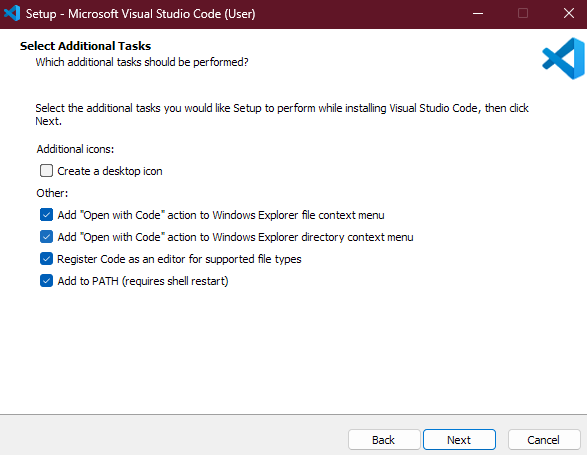The height and width of the screenshot is (455, 587).
Task: Go back with the Back button
Action: 384,440
